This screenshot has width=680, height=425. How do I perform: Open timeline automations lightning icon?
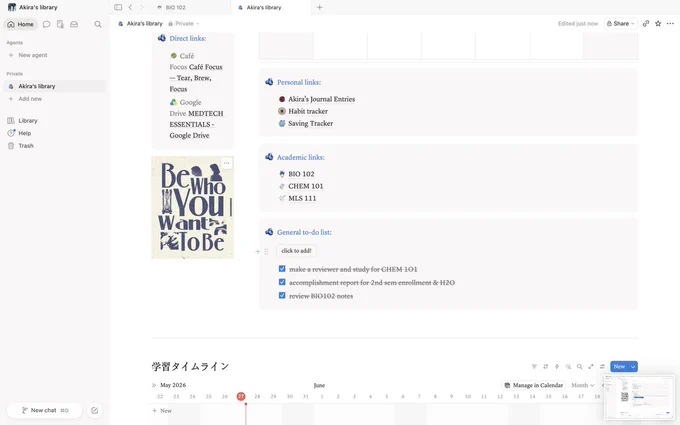pyautogui.click(x=557, y=366)
